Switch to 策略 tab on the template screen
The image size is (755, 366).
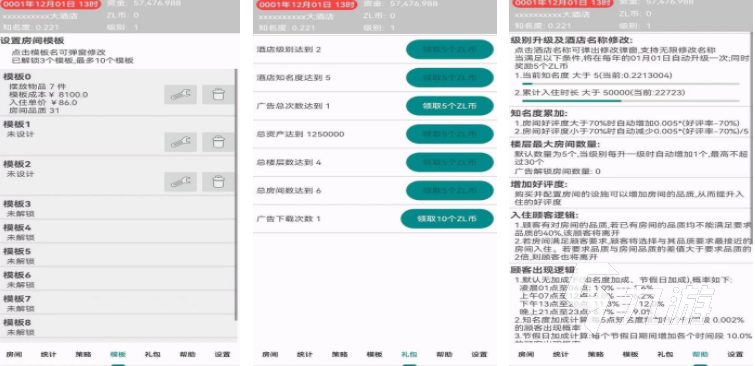click(x=83, y=354)
